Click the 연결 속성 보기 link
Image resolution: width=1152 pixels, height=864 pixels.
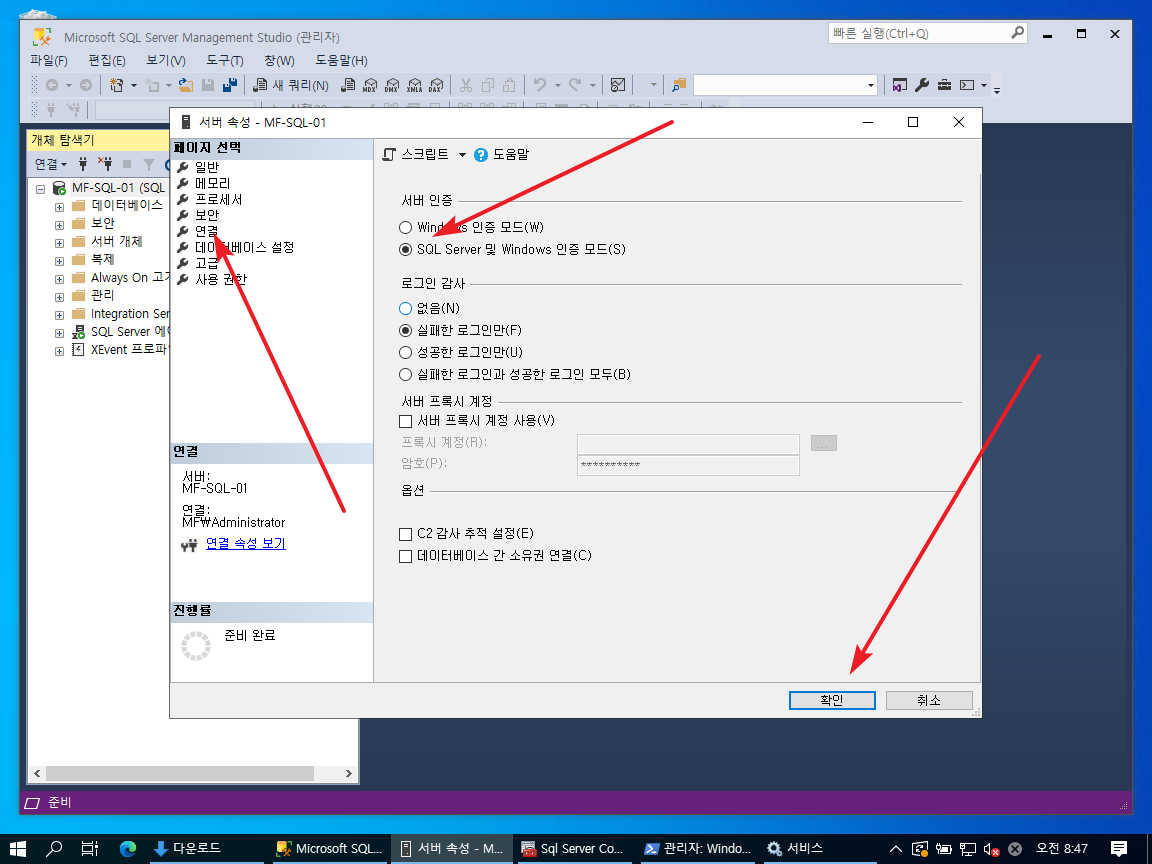coord(245,544)
